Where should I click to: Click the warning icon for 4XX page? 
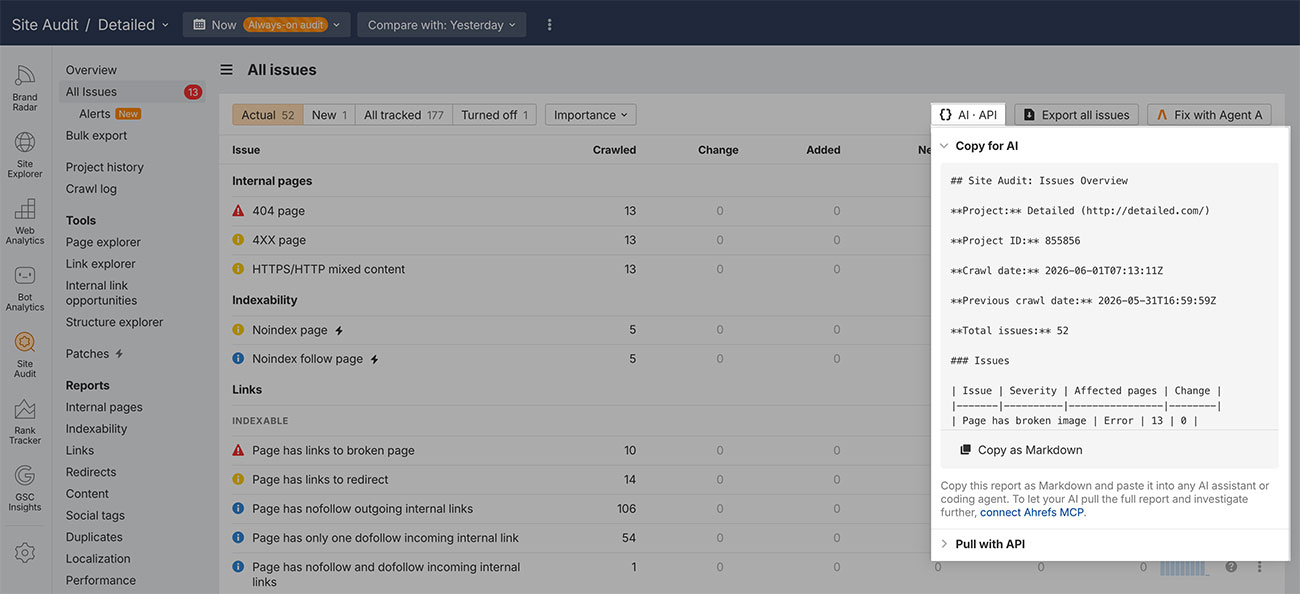238,240
